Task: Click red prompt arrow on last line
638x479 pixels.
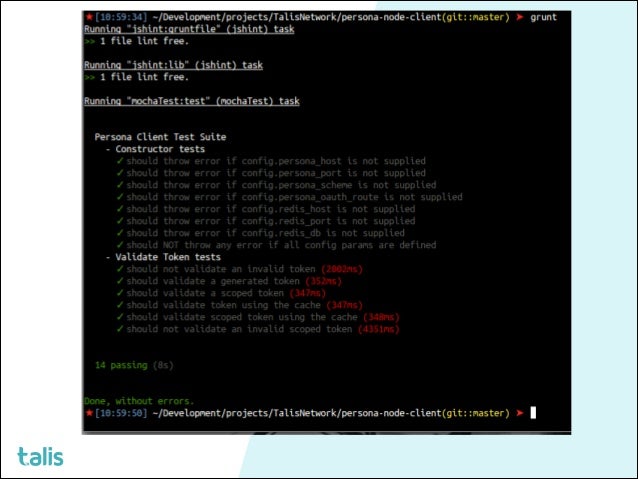Action: 520,413
